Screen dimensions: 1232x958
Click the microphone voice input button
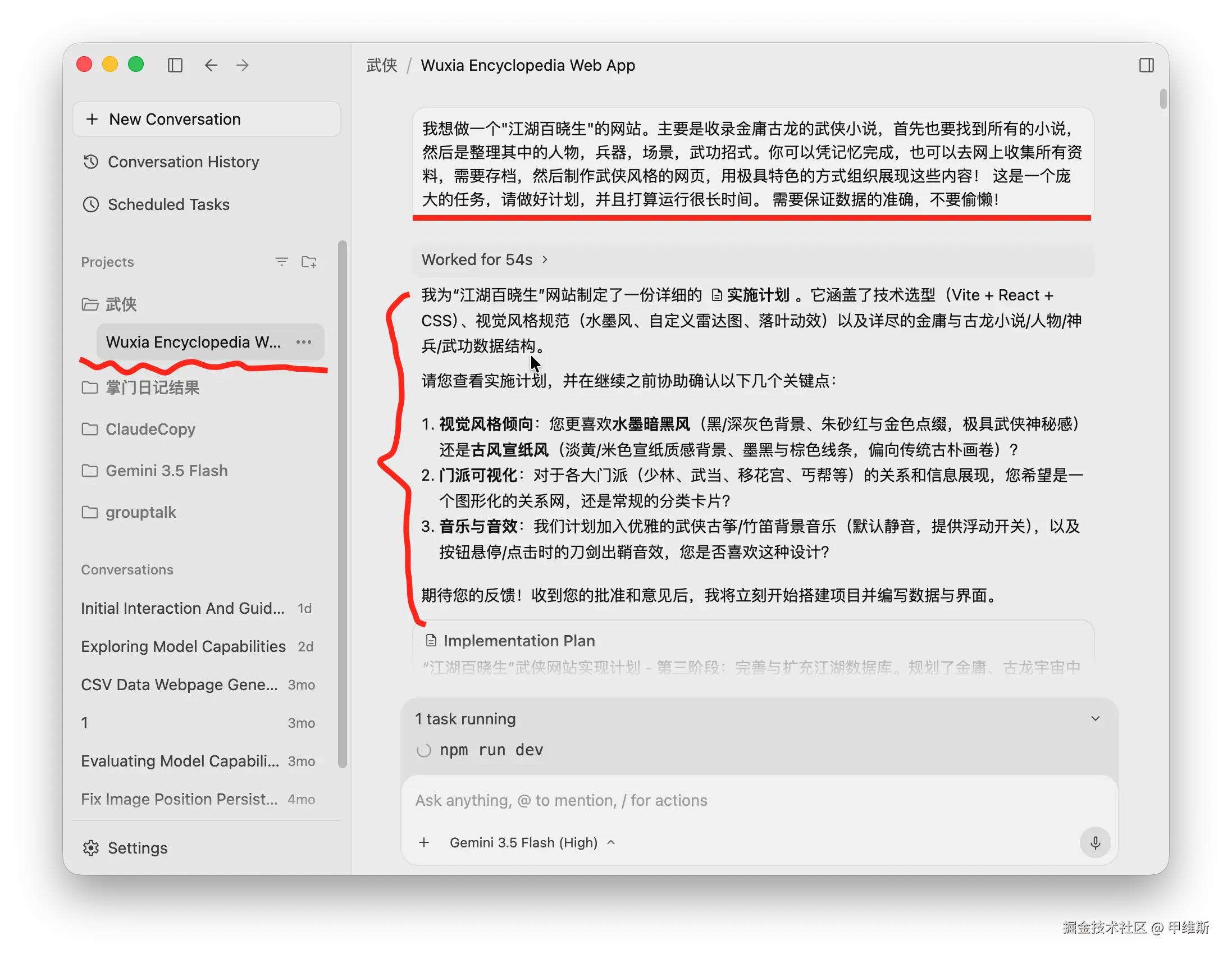1095,842
